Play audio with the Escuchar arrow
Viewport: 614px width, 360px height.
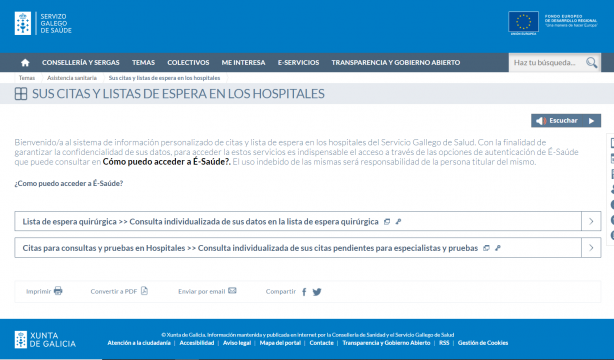click(x=592, y=121)
